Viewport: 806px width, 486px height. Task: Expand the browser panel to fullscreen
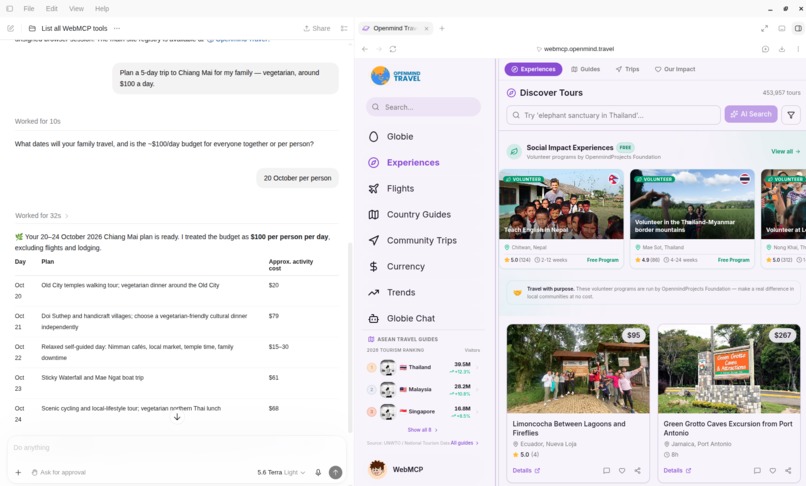click(764, 28)
